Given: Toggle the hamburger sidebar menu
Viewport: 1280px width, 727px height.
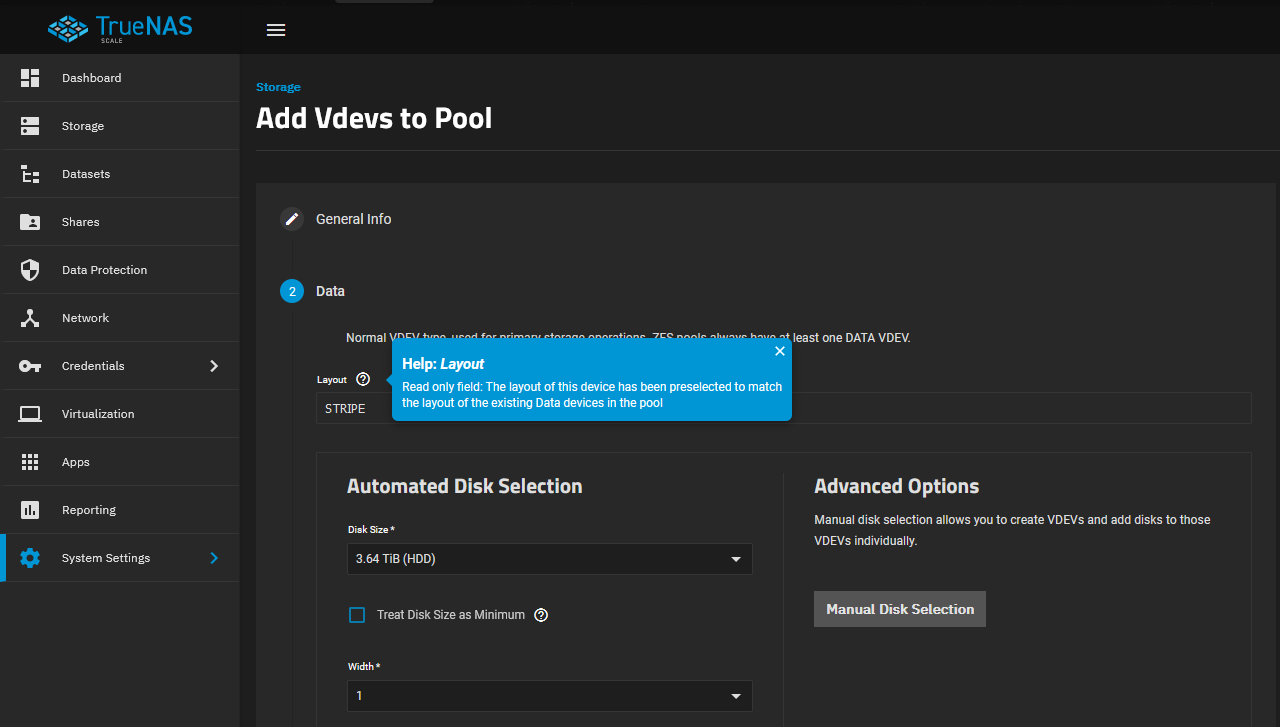Looking at the screenshot, I should tap(276, 30).
